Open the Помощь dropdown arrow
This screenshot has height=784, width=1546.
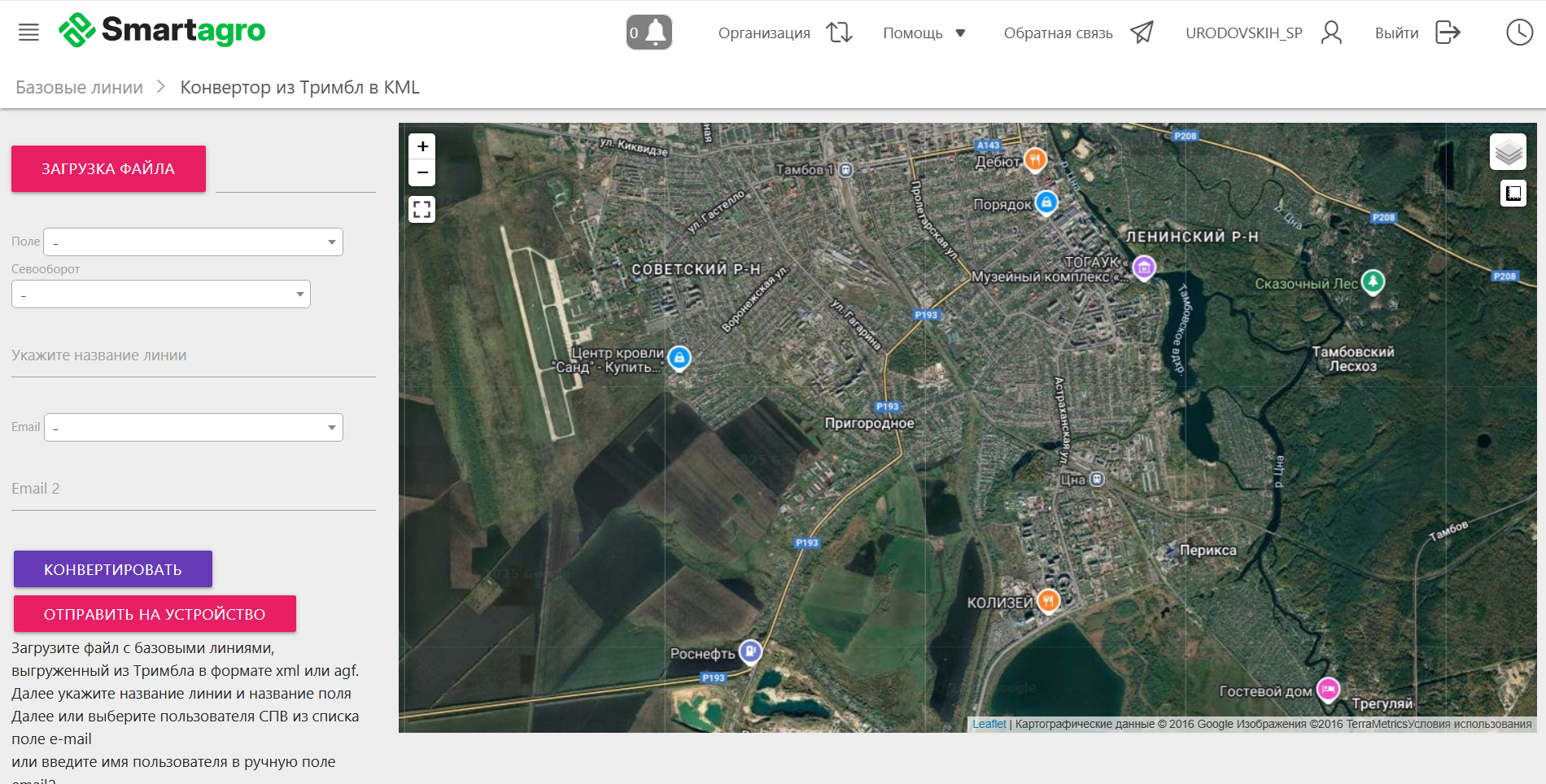coord(960,33)
